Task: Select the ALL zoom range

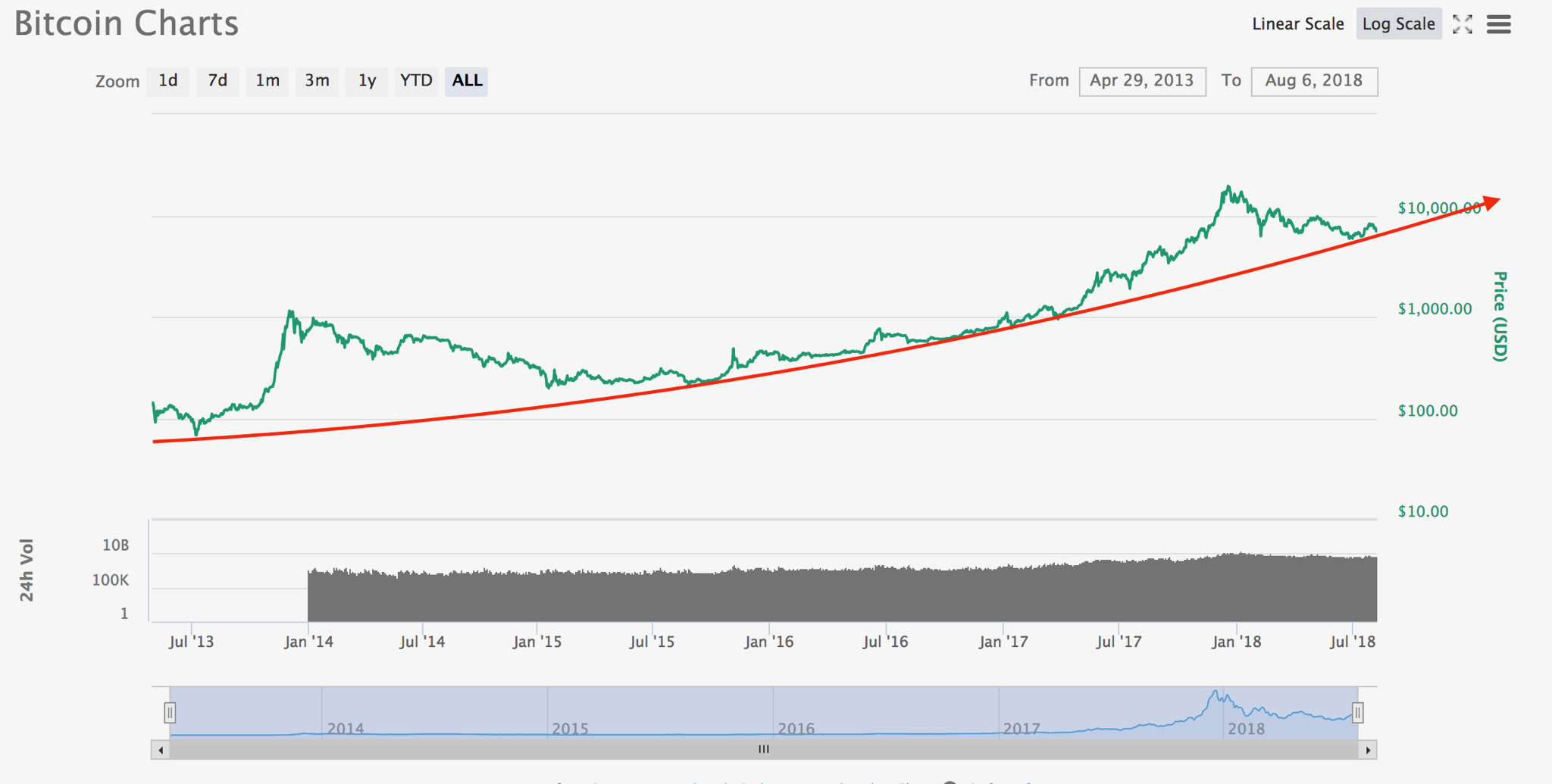Action: pyautogui.click(x=467, y=81)
